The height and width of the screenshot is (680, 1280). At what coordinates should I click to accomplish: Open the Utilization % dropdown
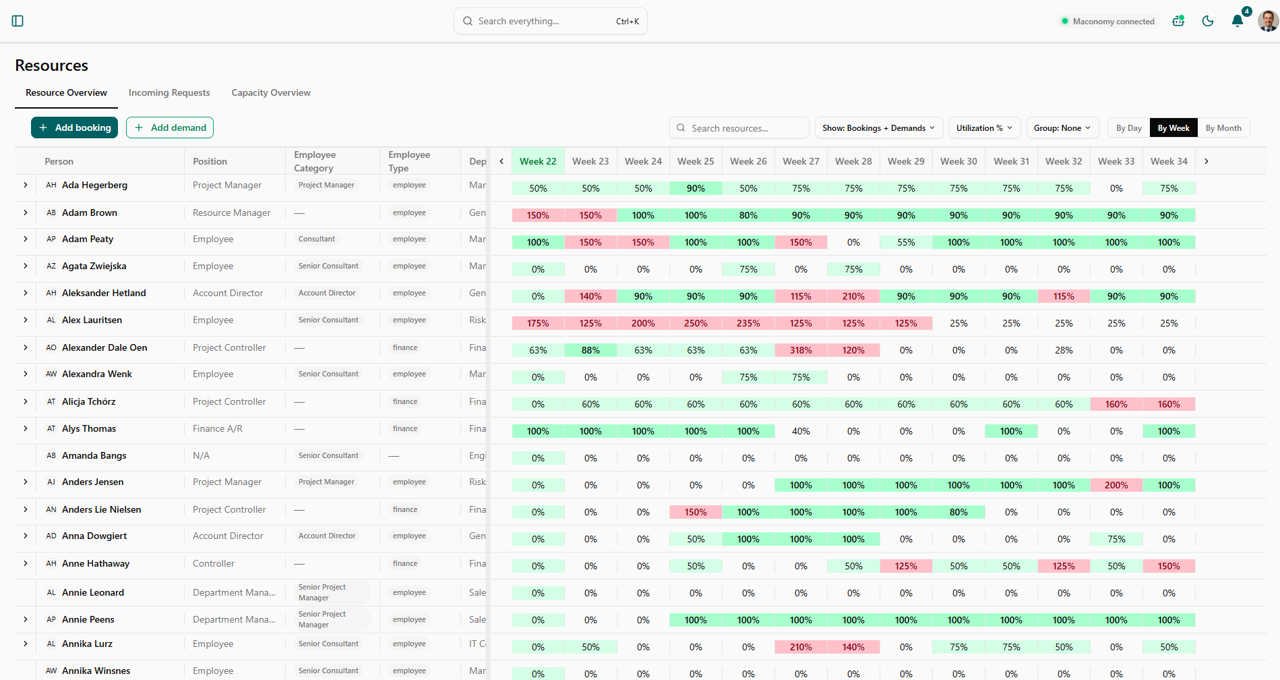tap(984, 128)
